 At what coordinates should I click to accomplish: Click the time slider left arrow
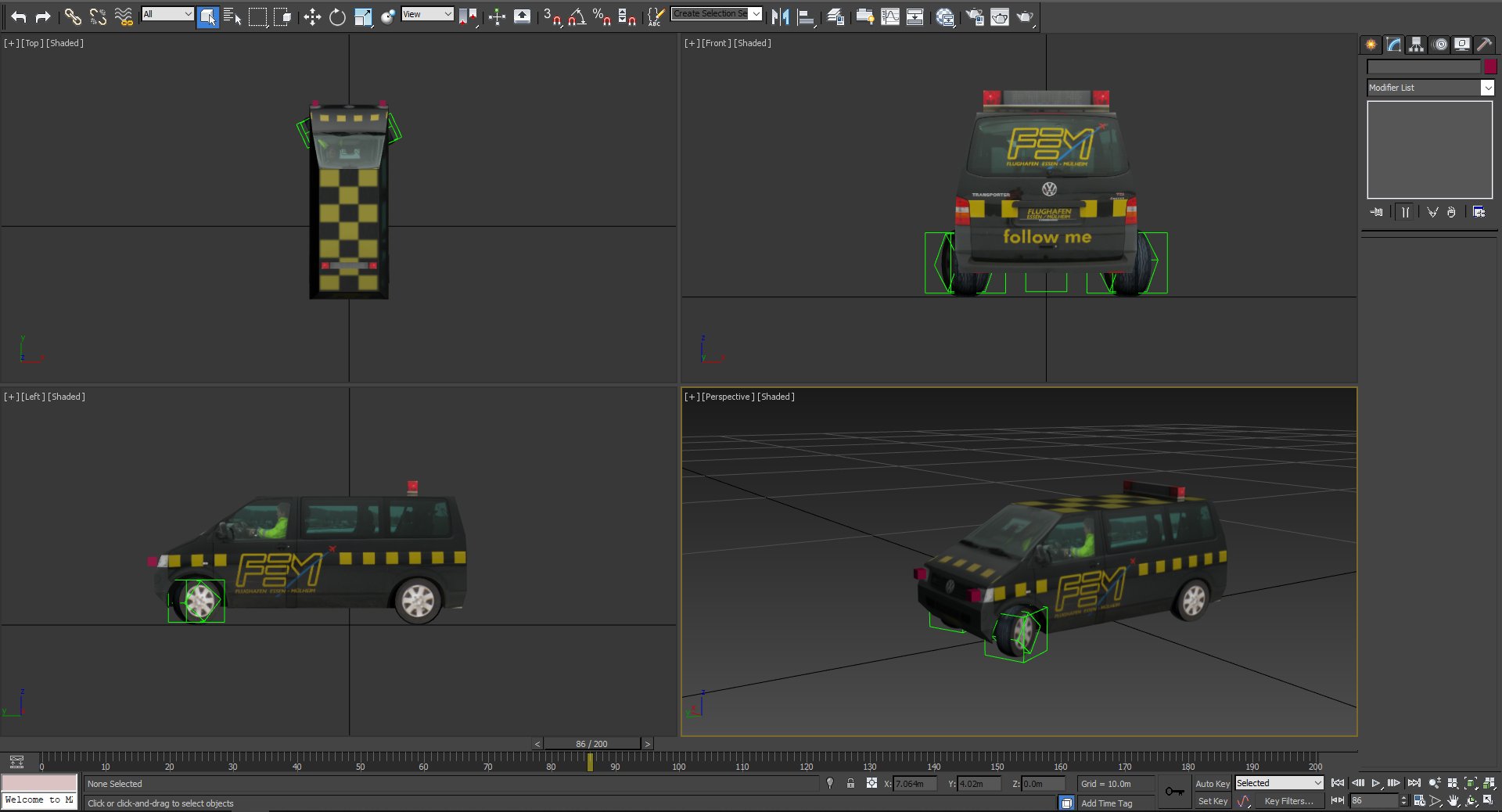[537, 744]
